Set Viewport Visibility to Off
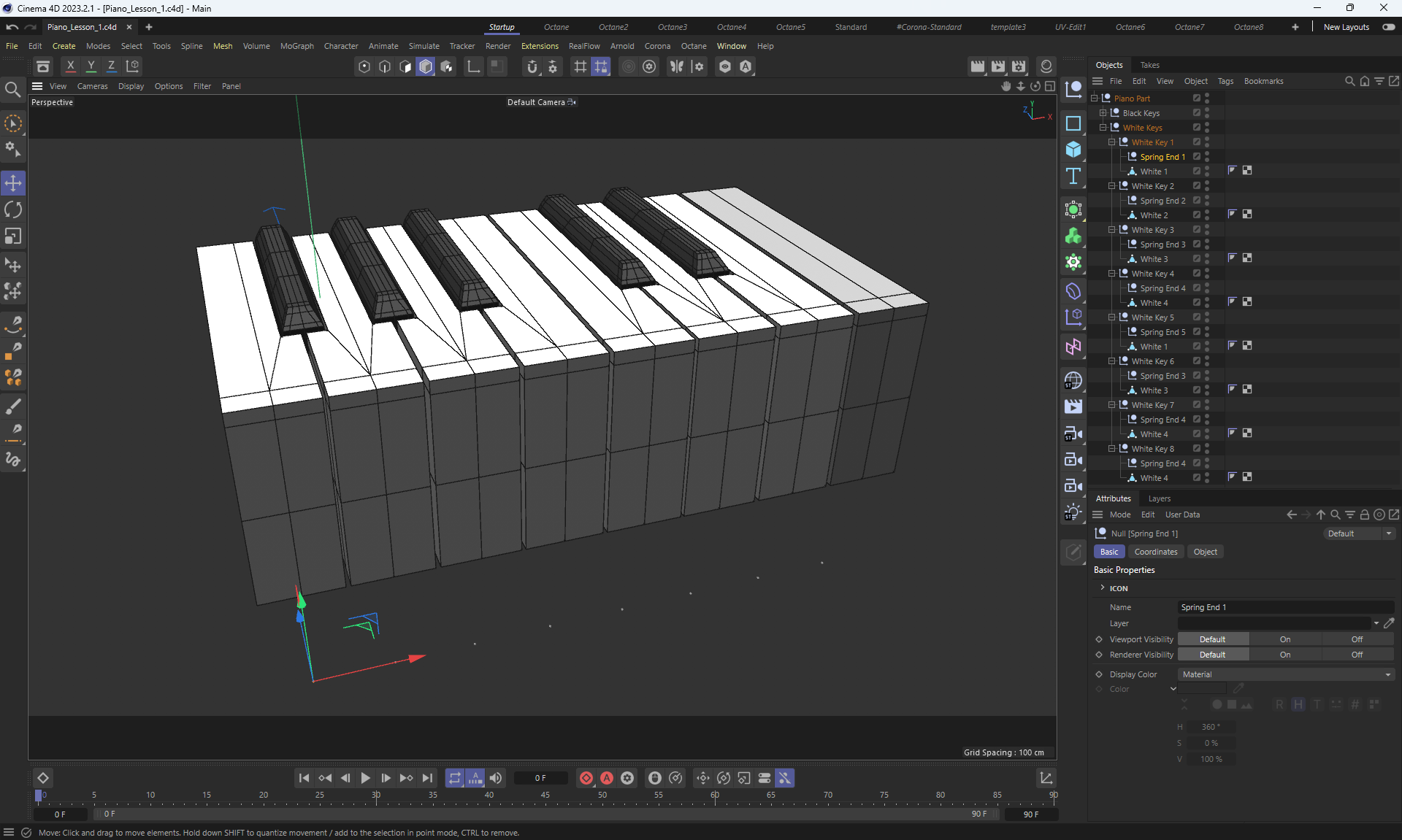This screenshot has height=840, width=1402. (x=1356, y=639)
